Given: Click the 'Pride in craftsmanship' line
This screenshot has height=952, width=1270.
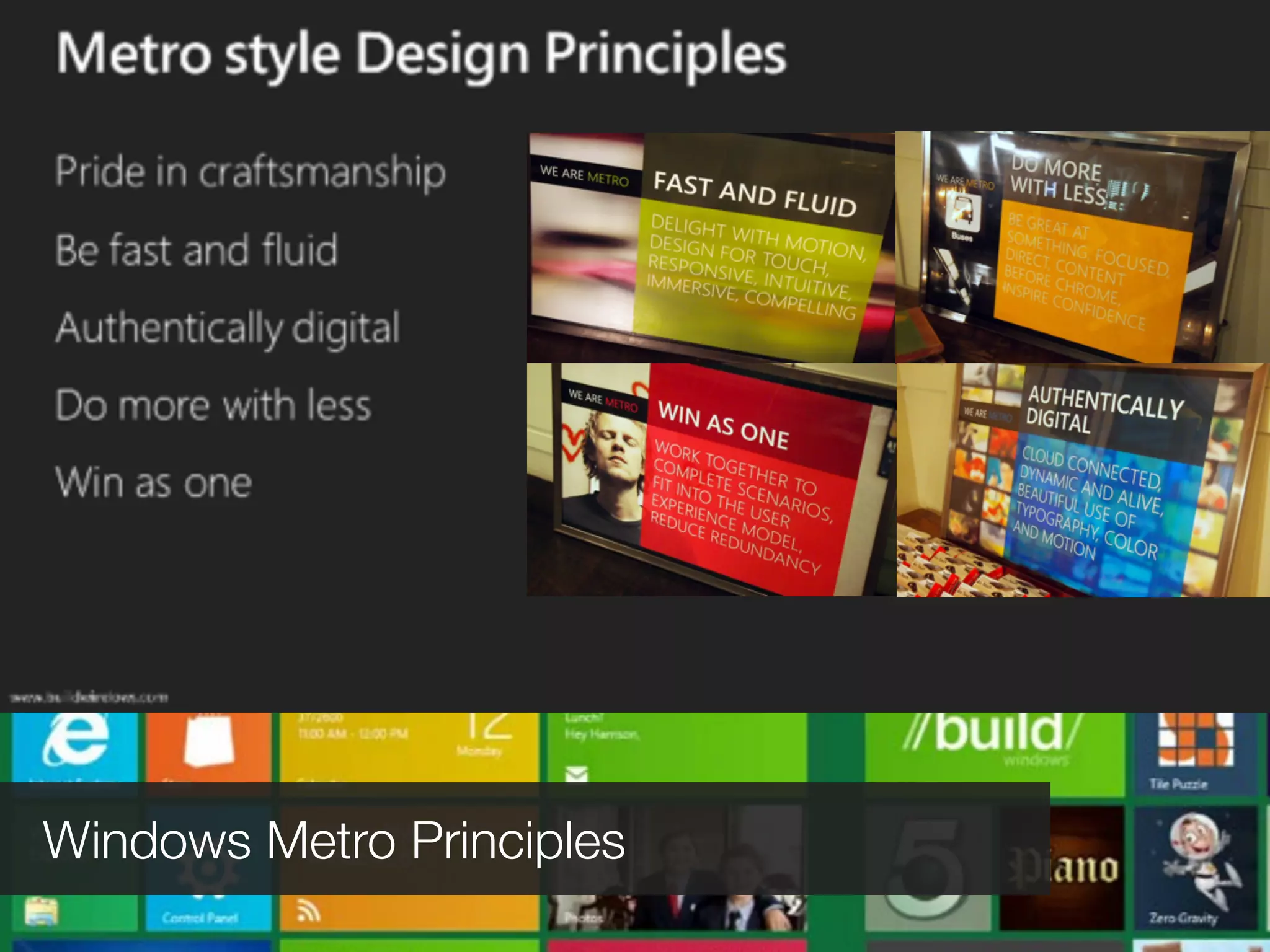Looking at the screenshot, I should coord(251,172).
